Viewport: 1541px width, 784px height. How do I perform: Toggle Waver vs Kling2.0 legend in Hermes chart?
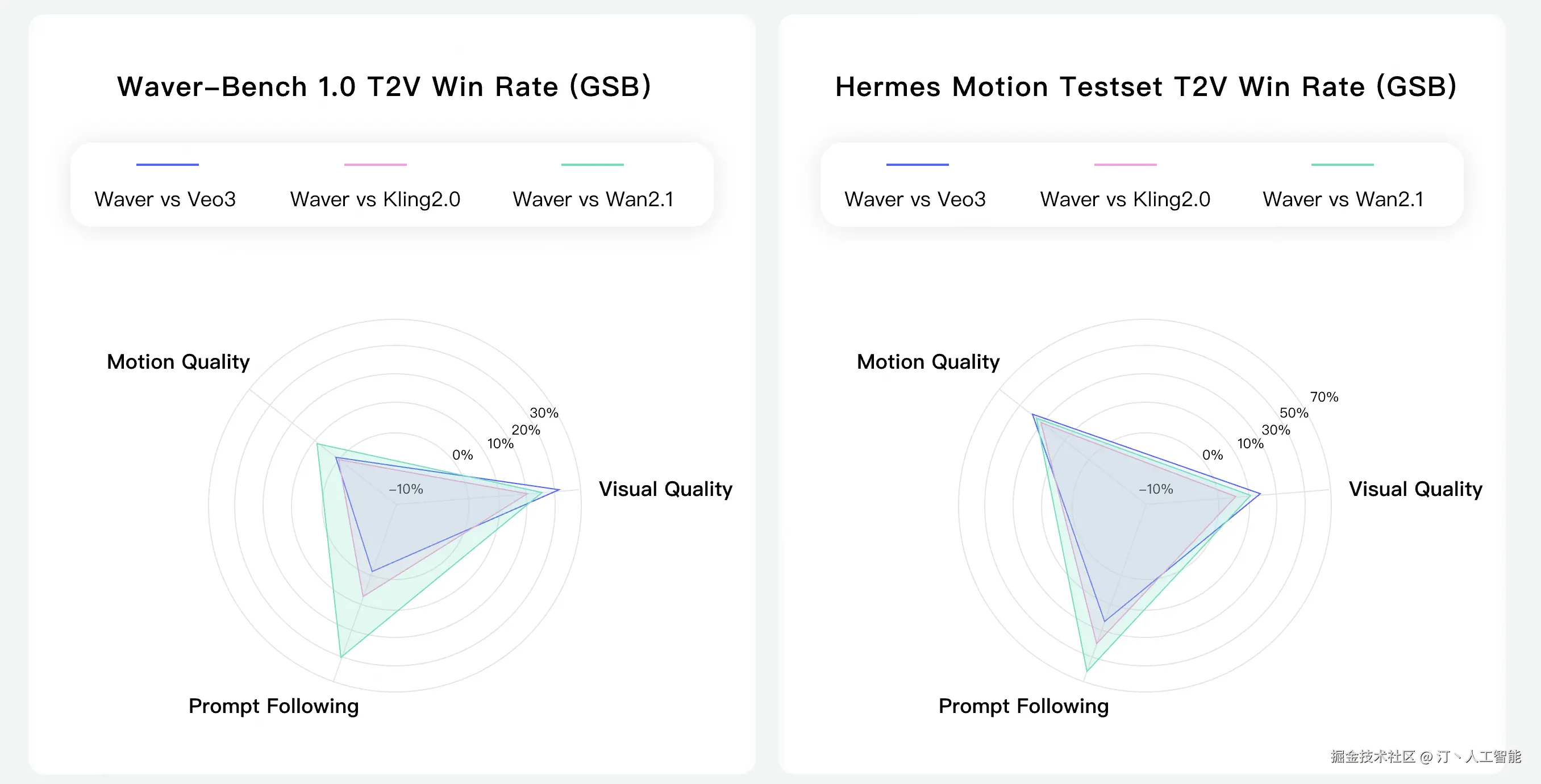pyautogui.click(x=1124, y=199)
